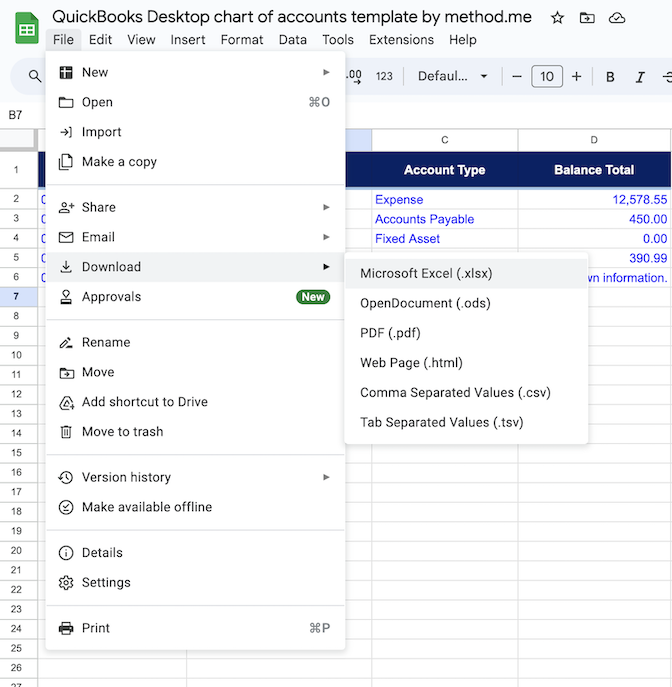Open the Insert menu
The height and width of the screenshot is (687, 672).
tap(188, 40)
